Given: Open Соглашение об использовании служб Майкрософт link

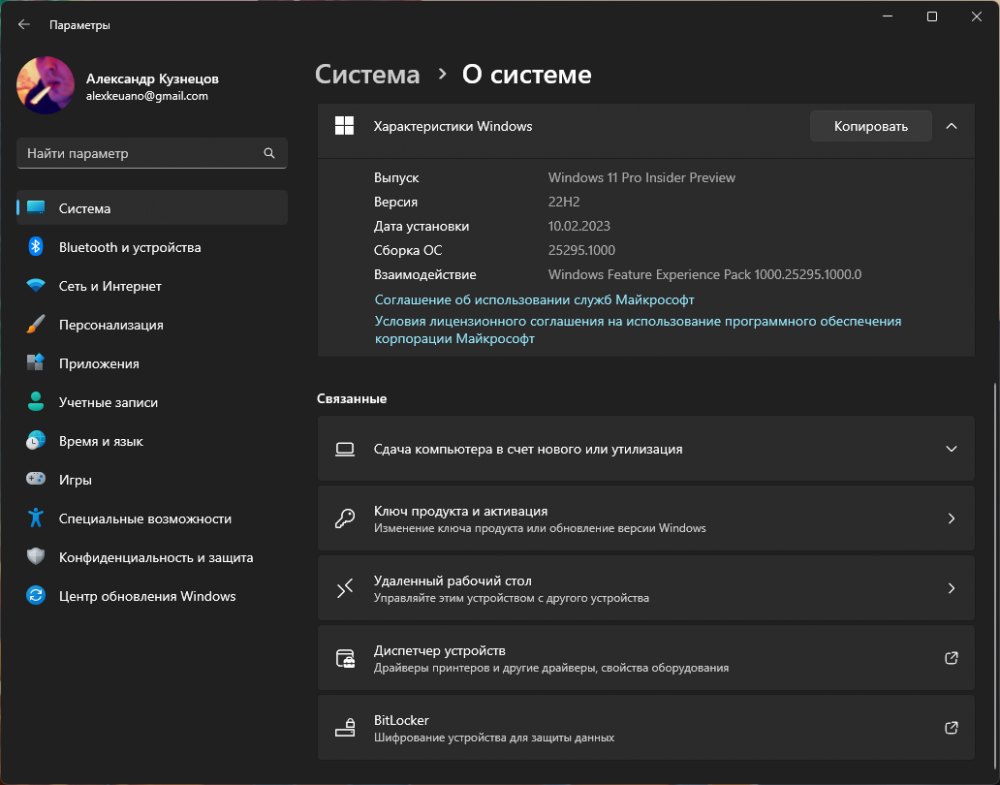Looking at the screenshot, I should (534, 300).
